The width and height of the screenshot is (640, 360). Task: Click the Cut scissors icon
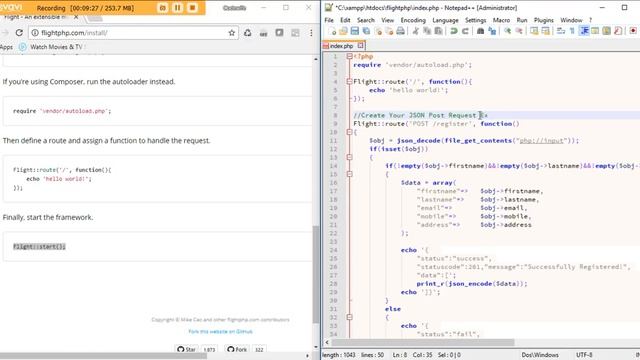click(416, 31)
